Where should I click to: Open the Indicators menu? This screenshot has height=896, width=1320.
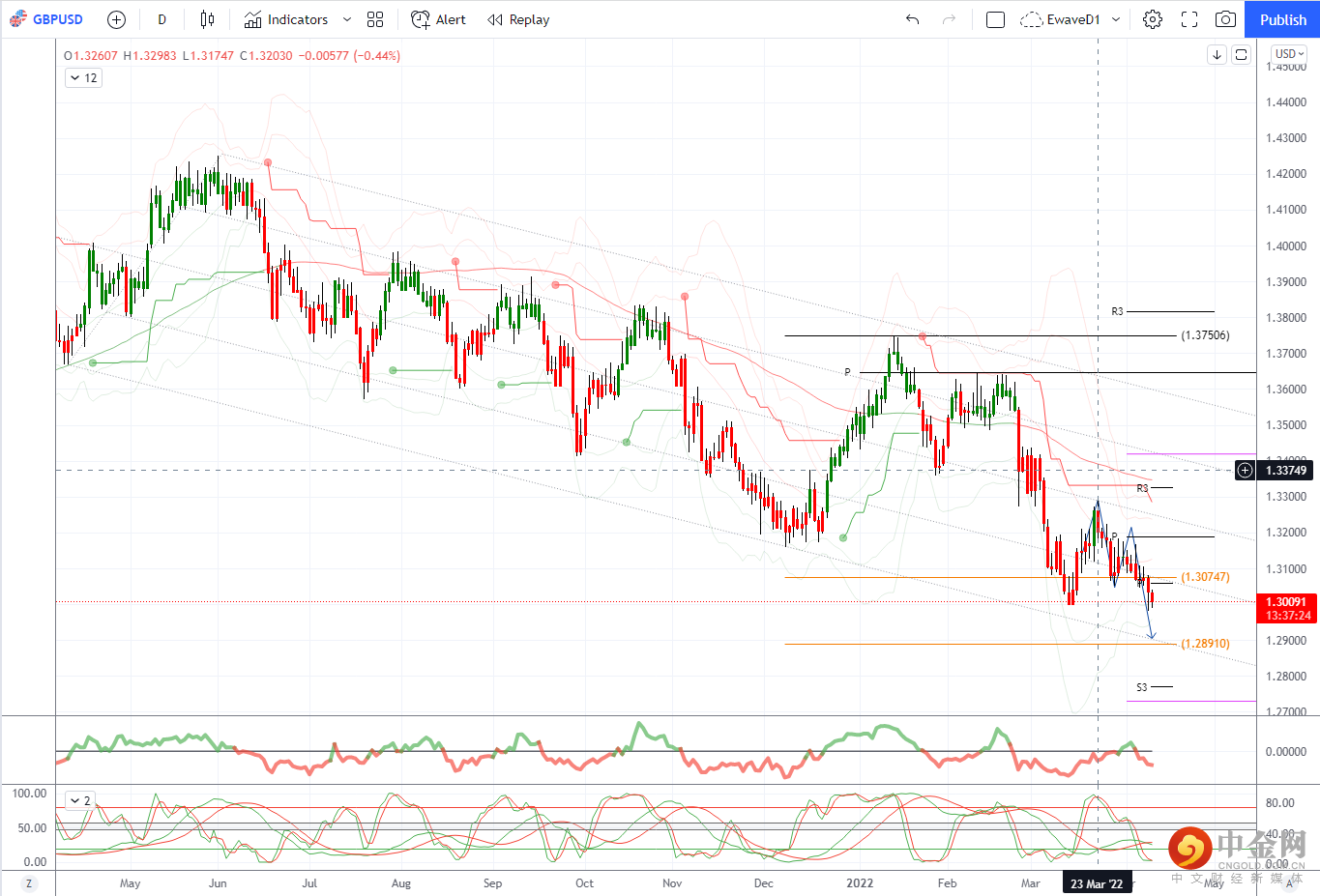pos(286,19)
